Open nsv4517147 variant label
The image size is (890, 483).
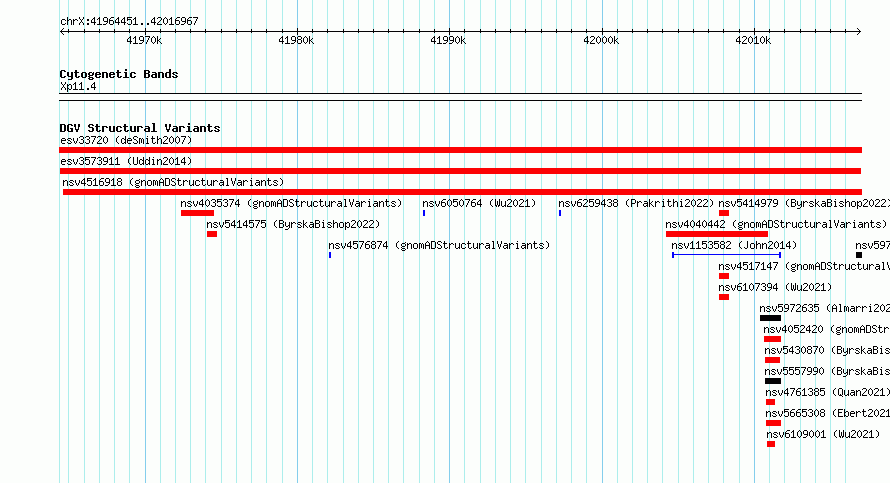804,266
